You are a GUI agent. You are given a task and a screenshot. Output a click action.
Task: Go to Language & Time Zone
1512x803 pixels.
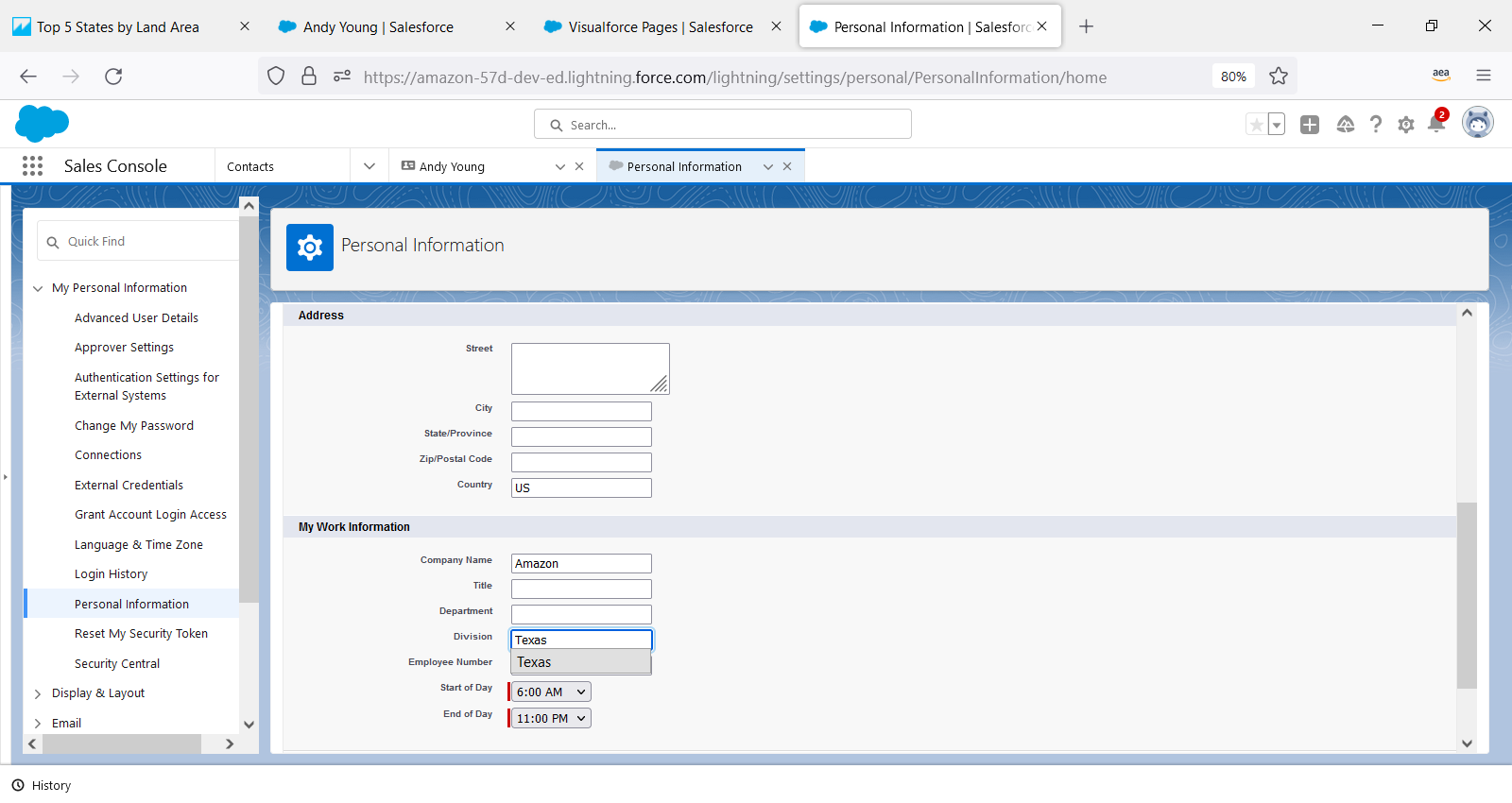139,545
